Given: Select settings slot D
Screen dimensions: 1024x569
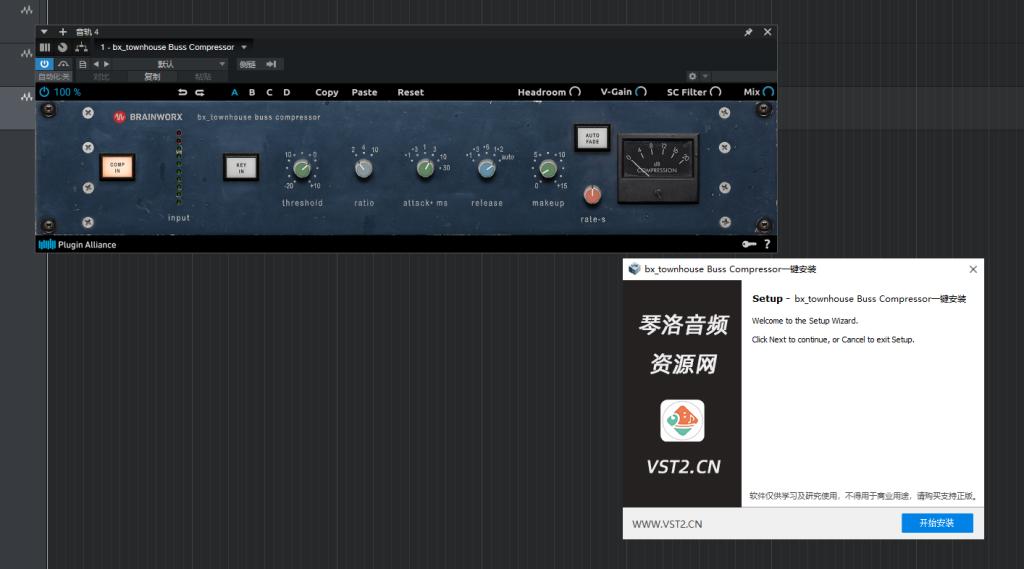Looking at the screenshot, I should (x=287, y=92).
